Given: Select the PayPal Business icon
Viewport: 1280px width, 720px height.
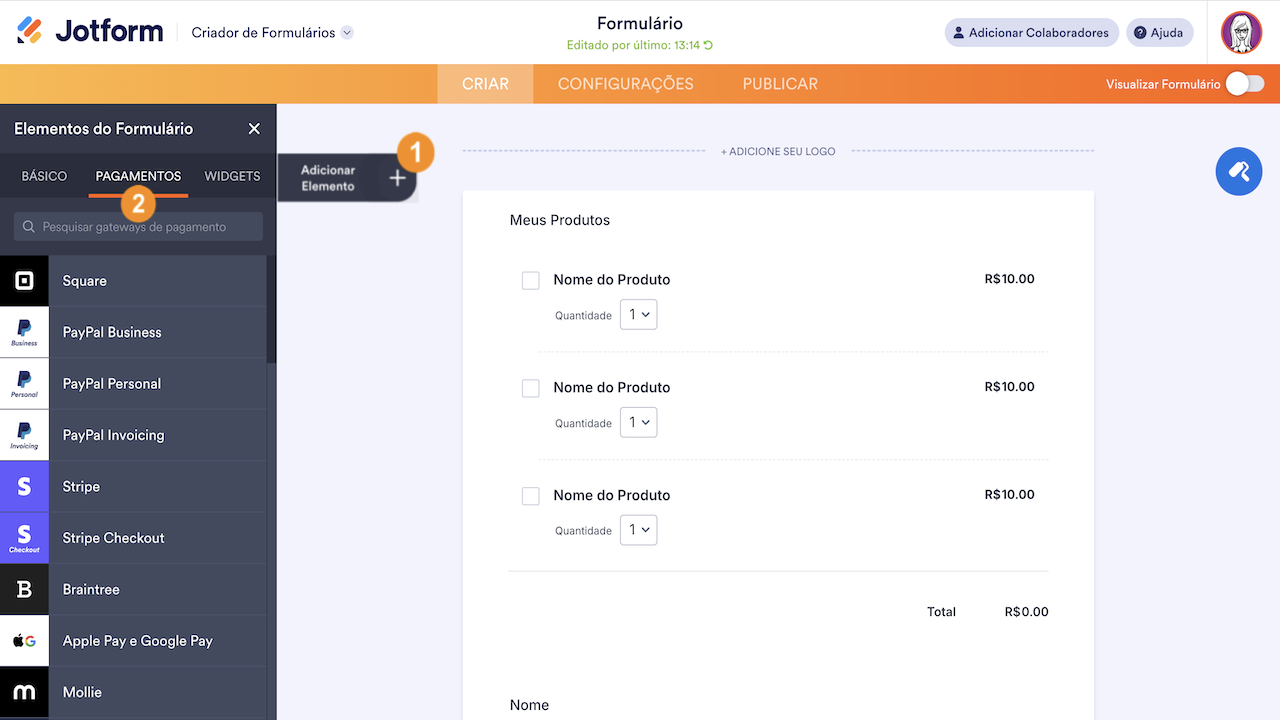Looking at the screenshot, I should coord(24,332).
